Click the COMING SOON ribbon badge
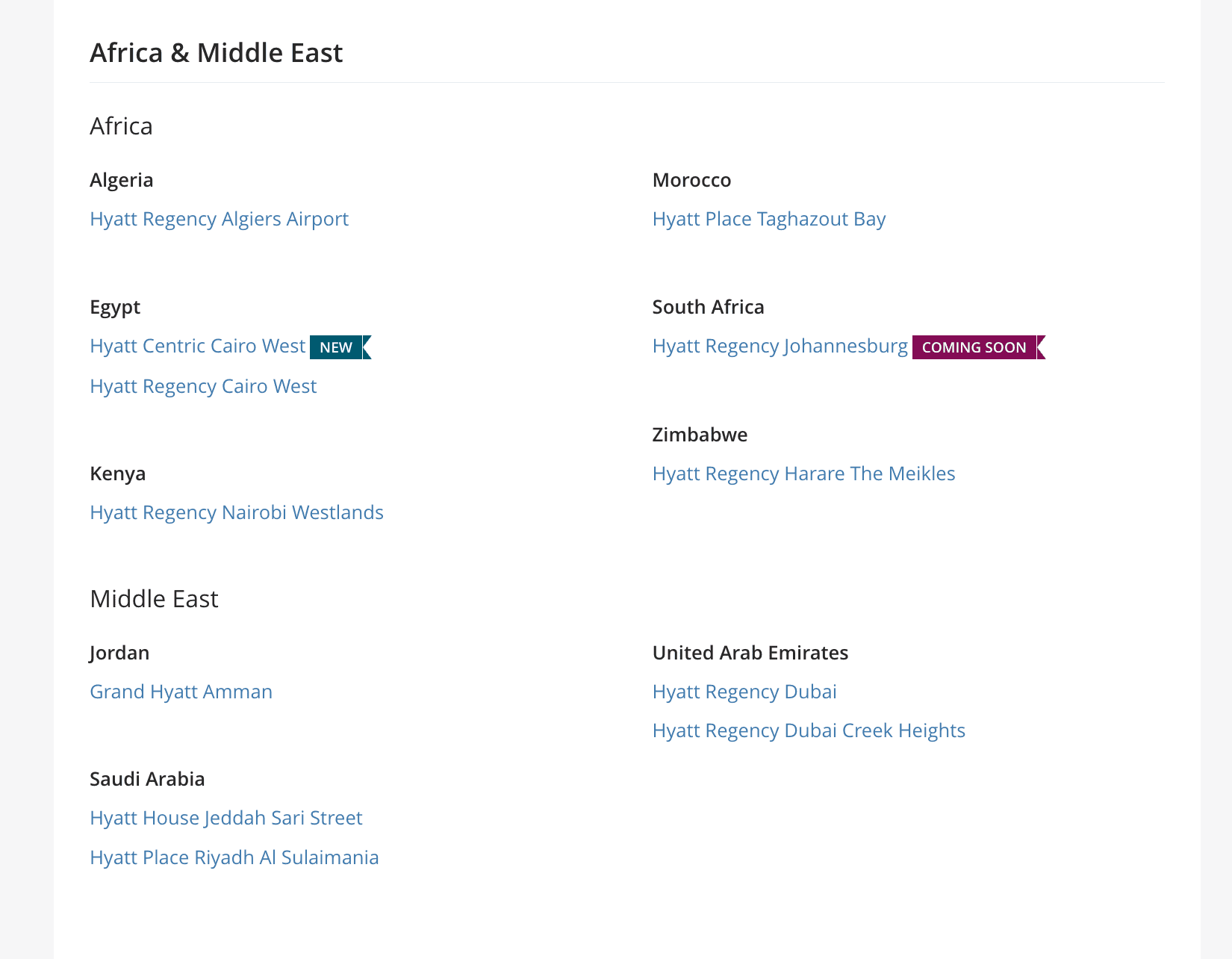1232x959 pixels. pyautogui.click(x=979, y=347)
